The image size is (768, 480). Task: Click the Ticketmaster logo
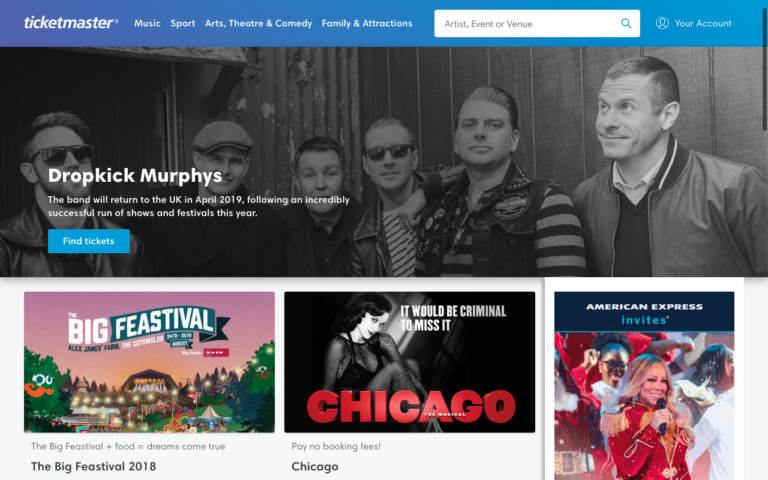coord(70,23)
